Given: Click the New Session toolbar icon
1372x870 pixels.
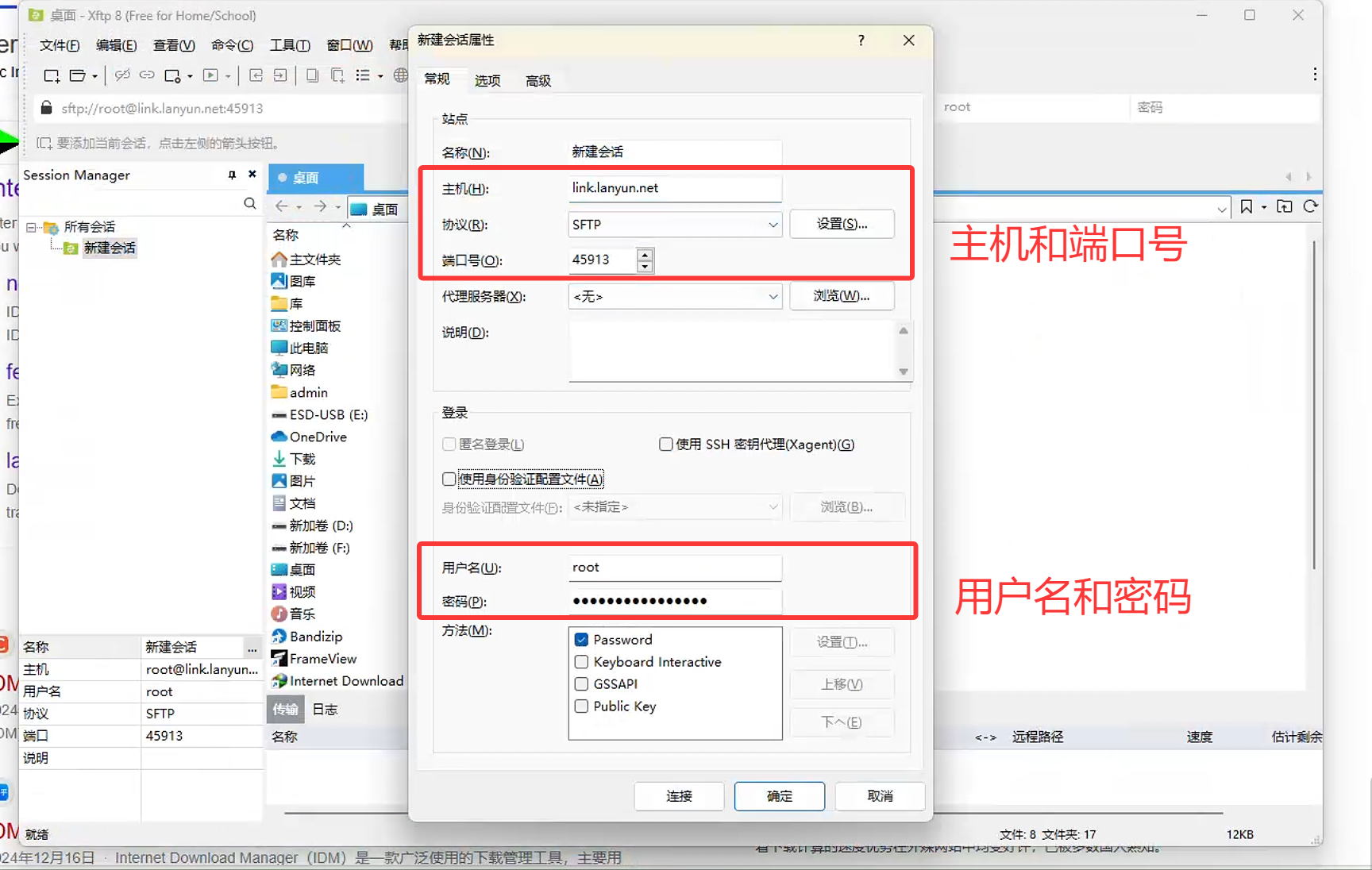Looking at the screenshot, I should click(x=52, y=75).
